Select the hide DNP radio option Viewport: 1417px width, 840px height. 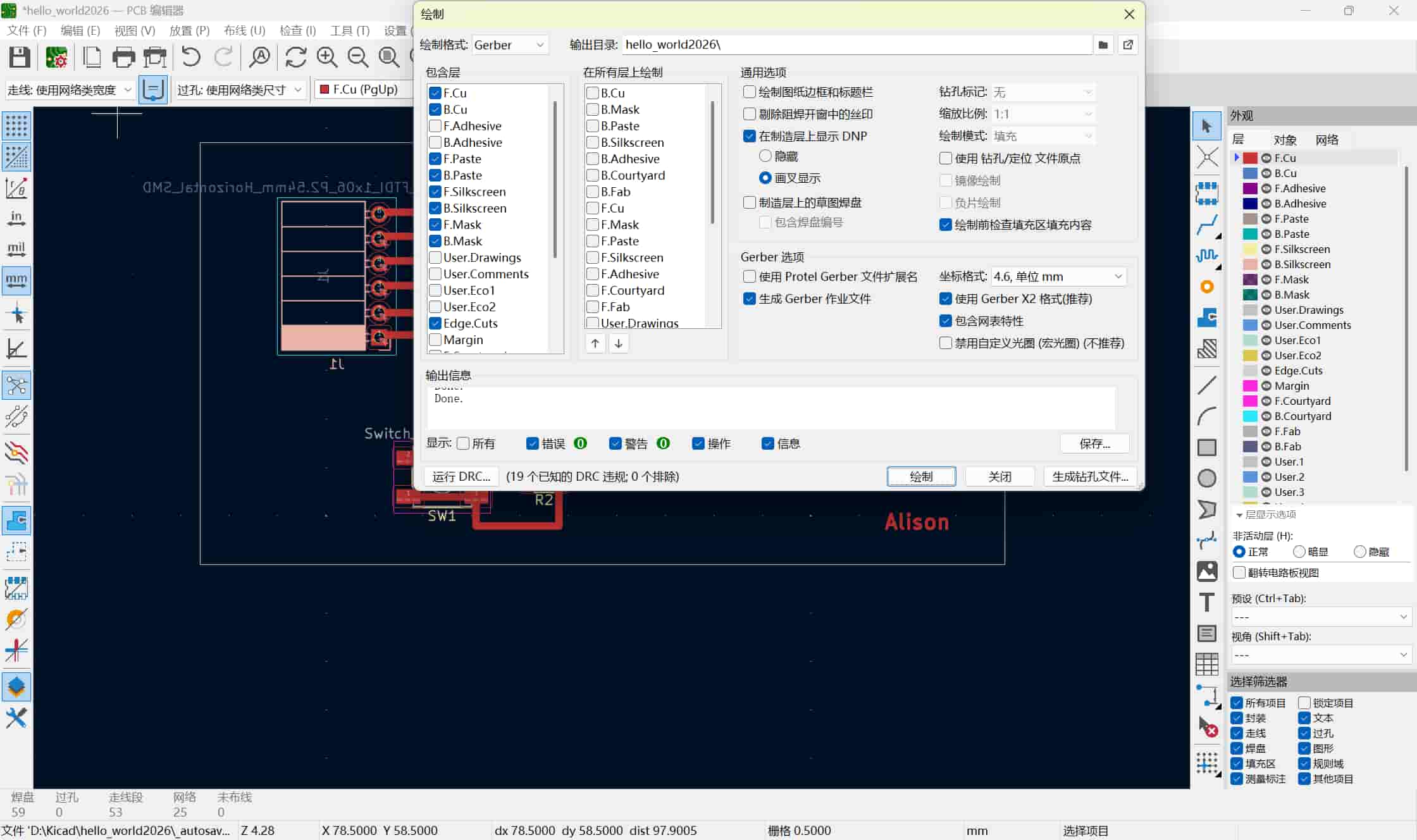tap(765, 156)
